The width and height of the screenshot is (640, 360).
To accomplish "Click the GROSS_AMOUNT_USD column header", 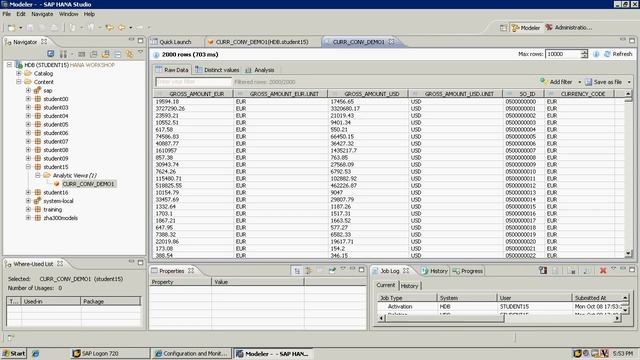I will tap(368, 94).
